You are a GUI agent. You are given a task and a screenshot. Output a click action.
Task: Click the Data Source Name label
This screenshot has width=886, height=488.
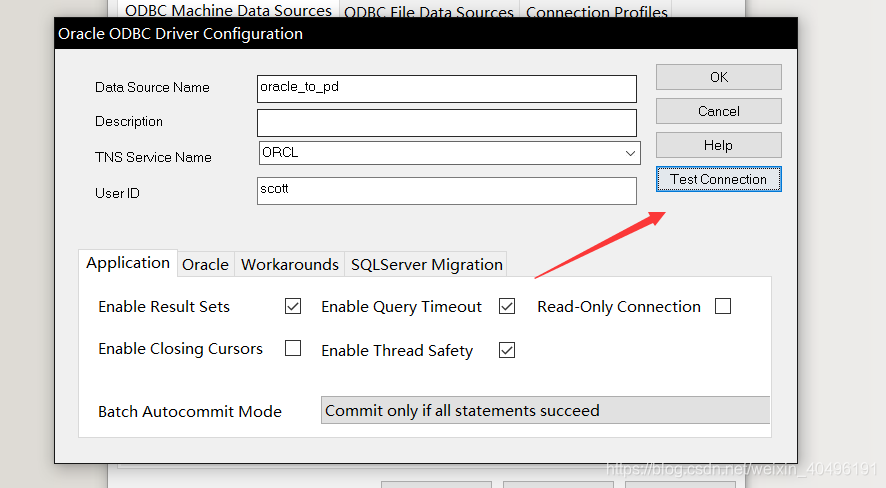[152, 88]
